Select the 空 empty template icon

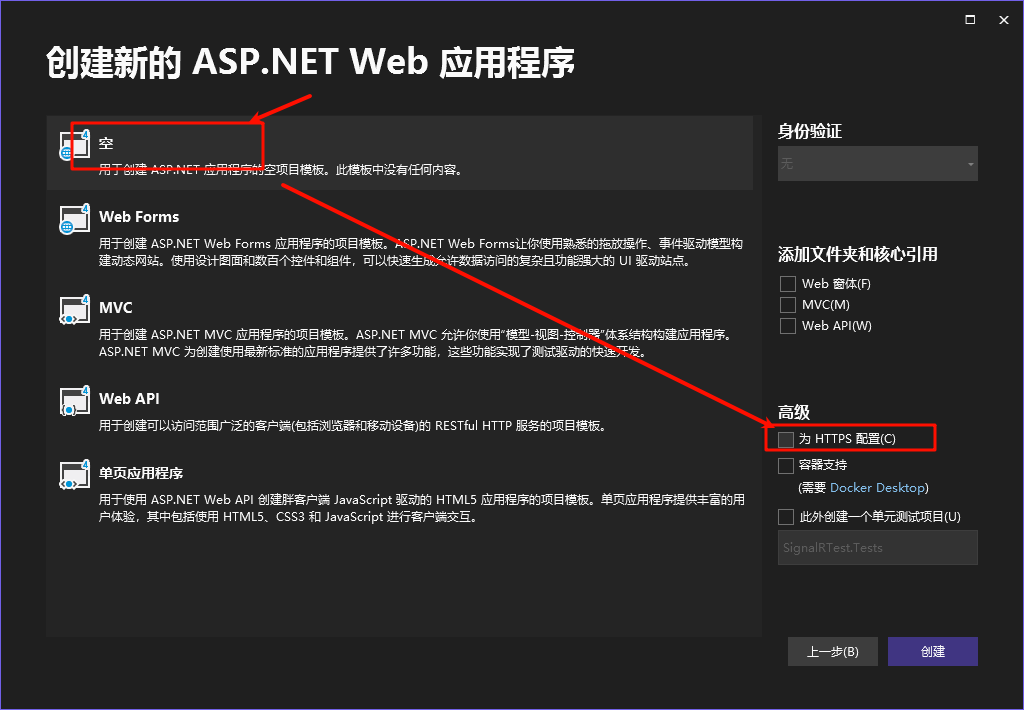[75, 145]
